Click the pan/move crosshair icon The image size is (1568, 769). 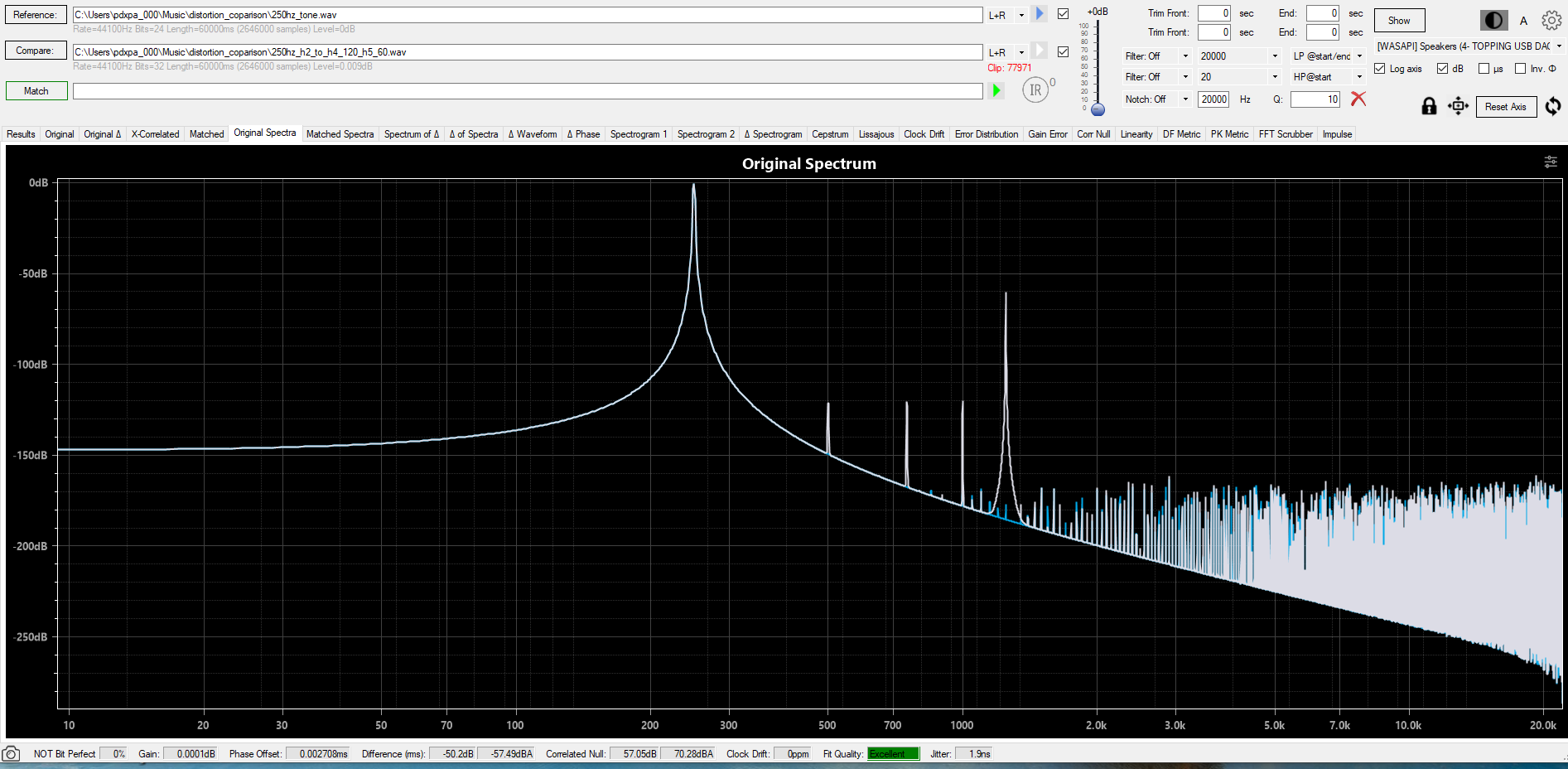coord(1458,106)
